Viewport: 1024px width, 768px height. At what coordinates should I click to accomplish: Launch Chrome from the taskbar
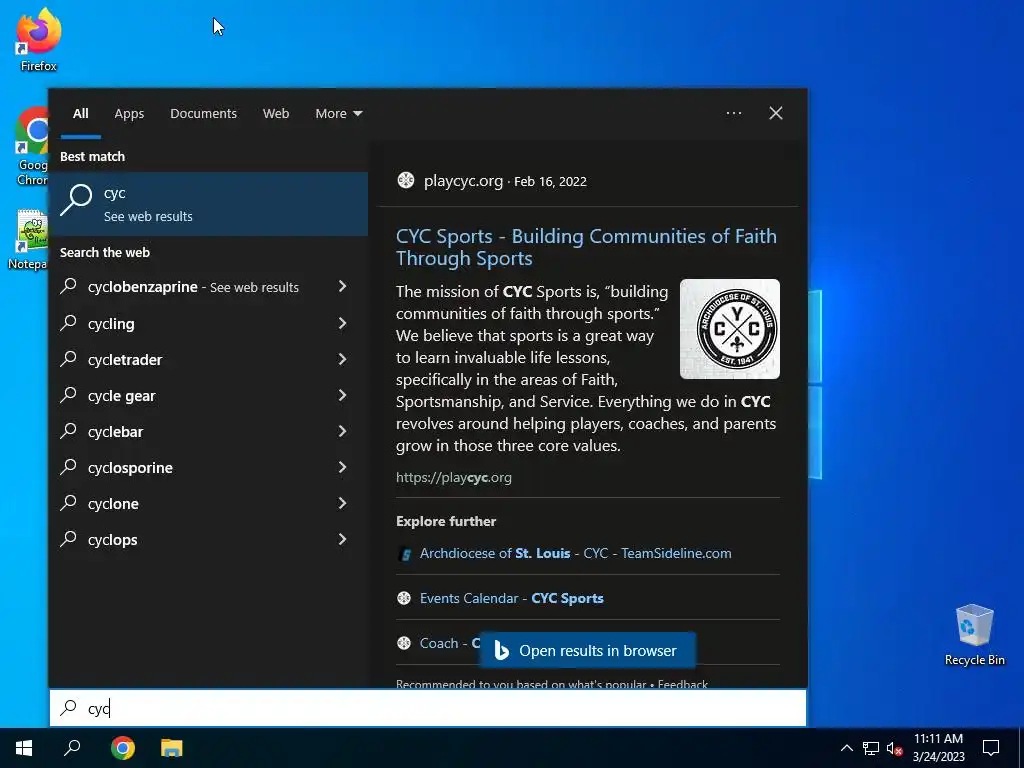coord(123,748)
